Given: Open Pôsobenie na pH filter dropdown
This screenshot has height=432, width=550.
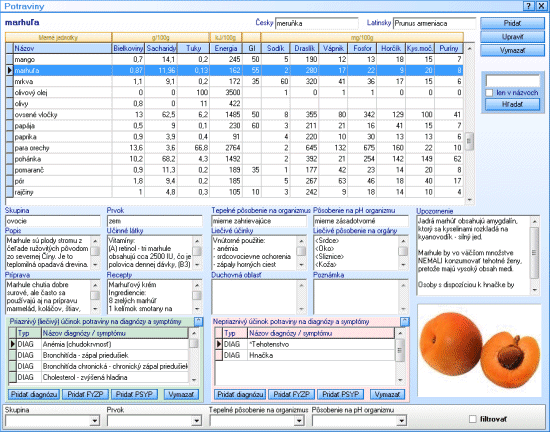Looking at the screenshot, I should [401, 420].
